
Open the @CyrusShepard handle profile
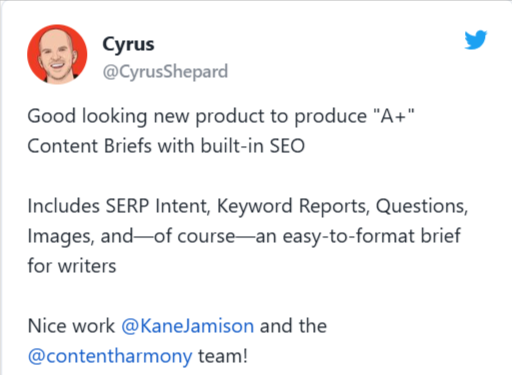tap(165, 72)
